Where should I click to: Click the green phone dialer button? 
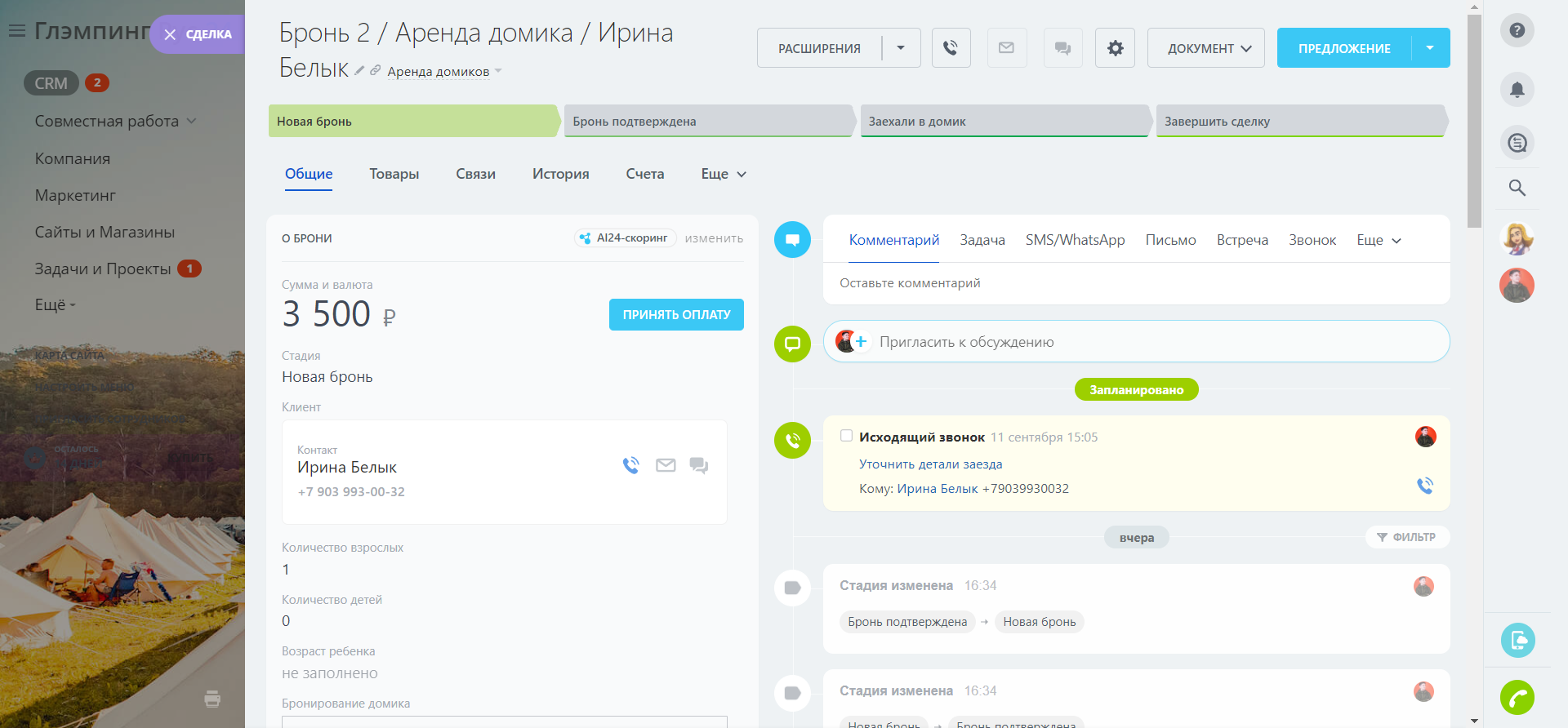click(1517, 698)
